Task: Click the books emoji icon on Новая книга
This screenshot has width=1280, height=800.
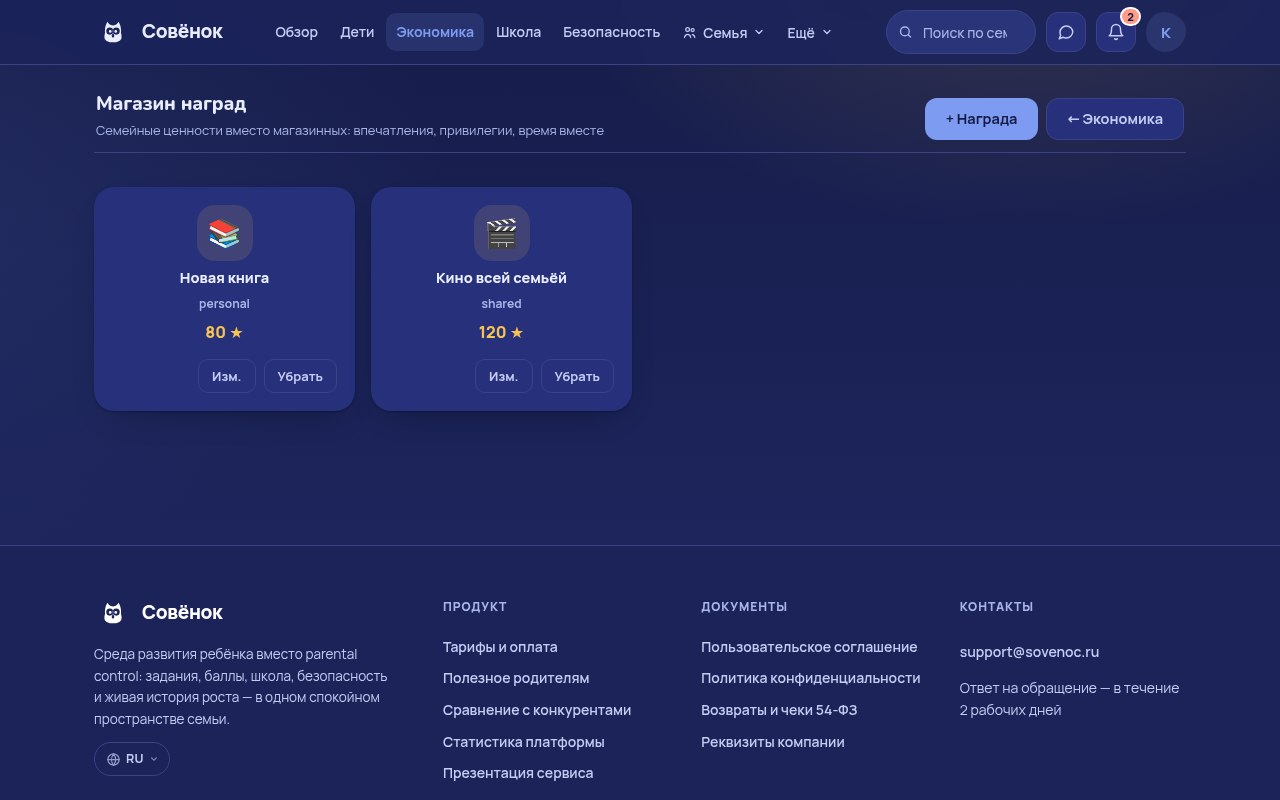Action: pyautogui.click(x=225, y=233)
